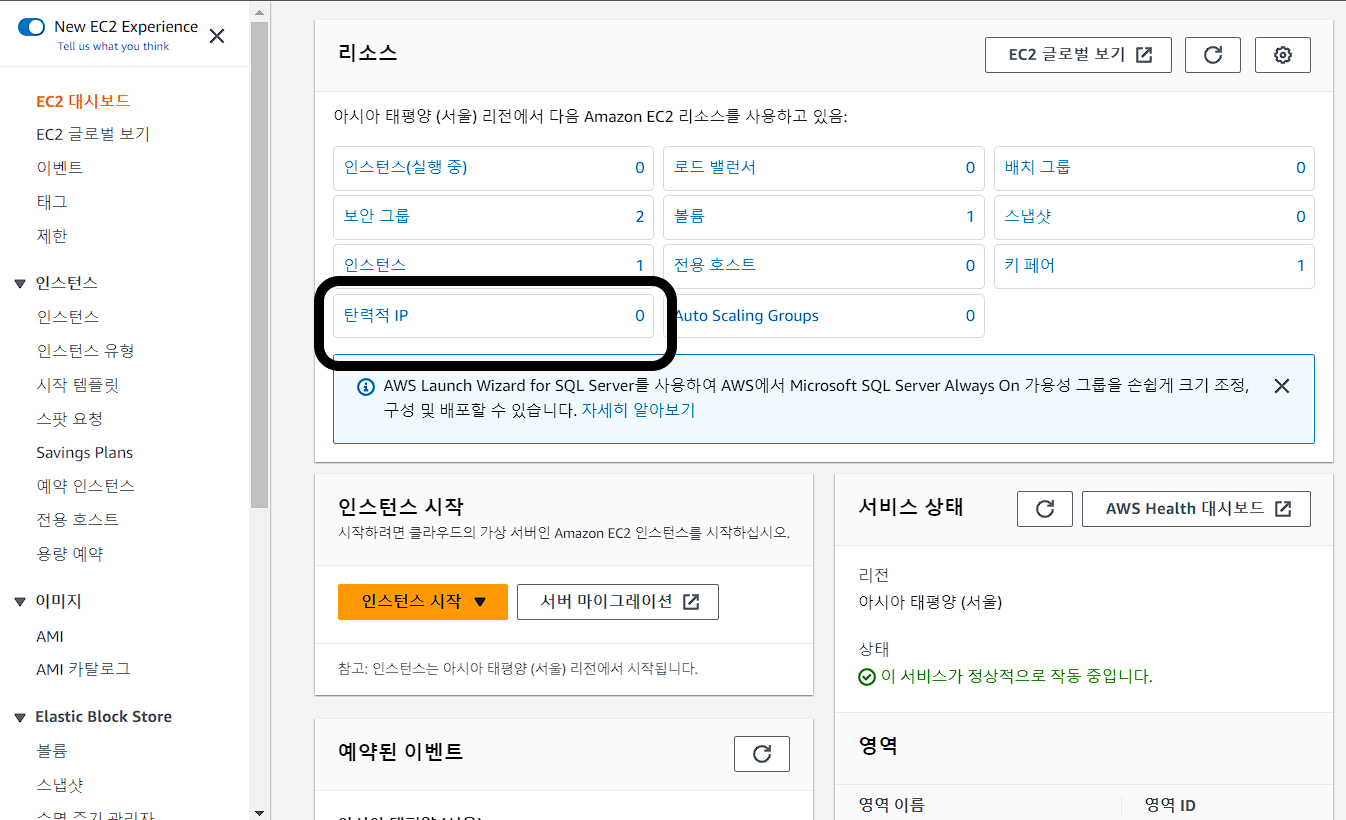Viewport: 1346px width, 820px height.
Task: Dismiss the AWS Launch Wizard banner
Action: point(1282,386)
